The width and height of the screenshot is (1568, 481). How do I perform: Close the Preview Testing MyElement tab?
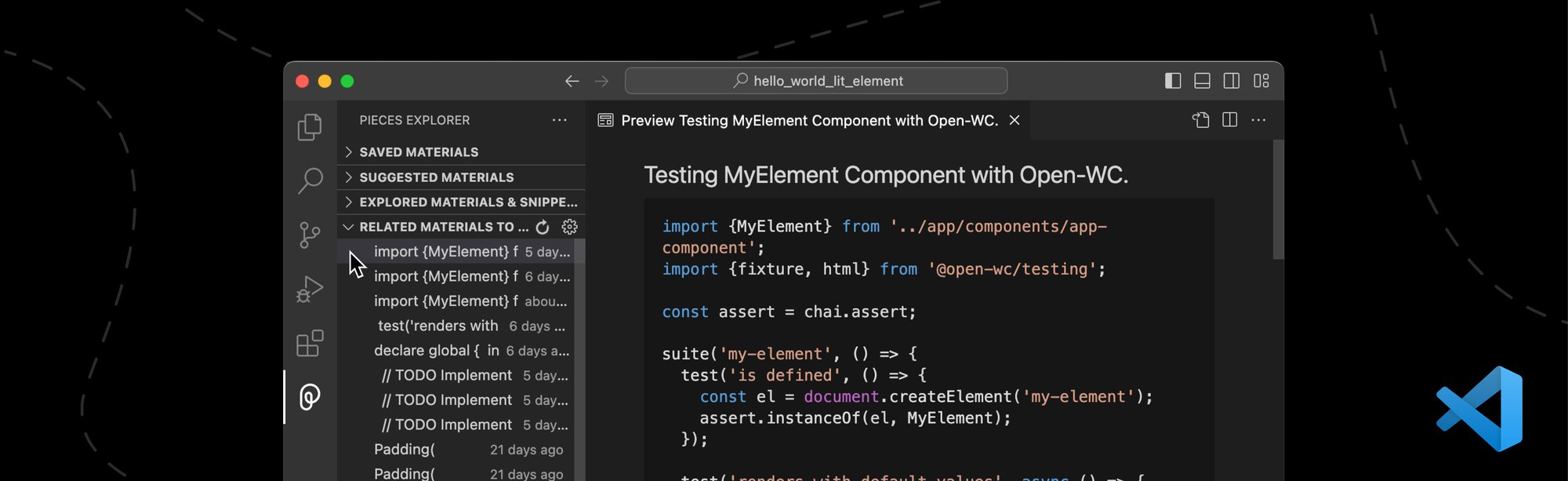(x=1014, y=120)
